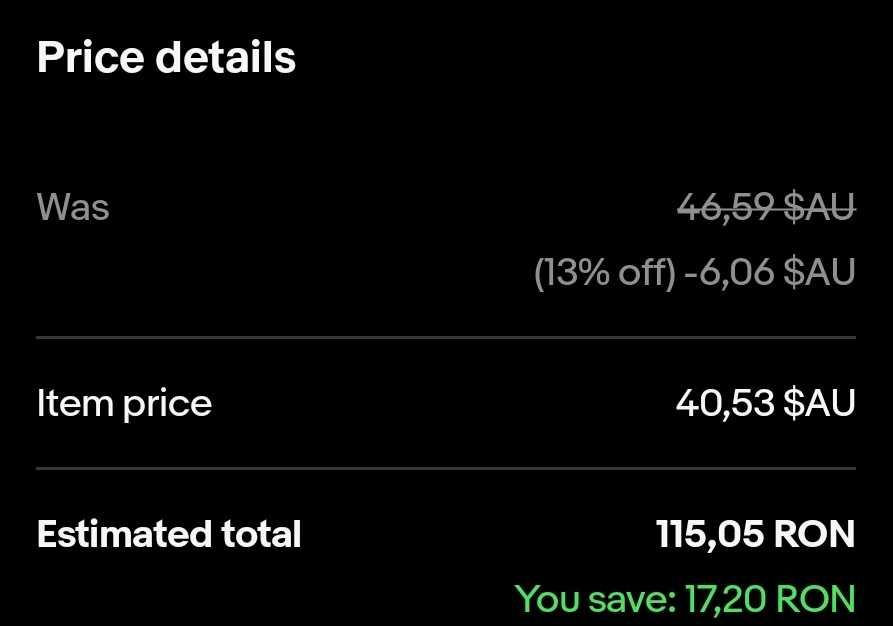Click the word total after Estimated
Viewport: 893px width, 626px height.
(x=261, y=534)
